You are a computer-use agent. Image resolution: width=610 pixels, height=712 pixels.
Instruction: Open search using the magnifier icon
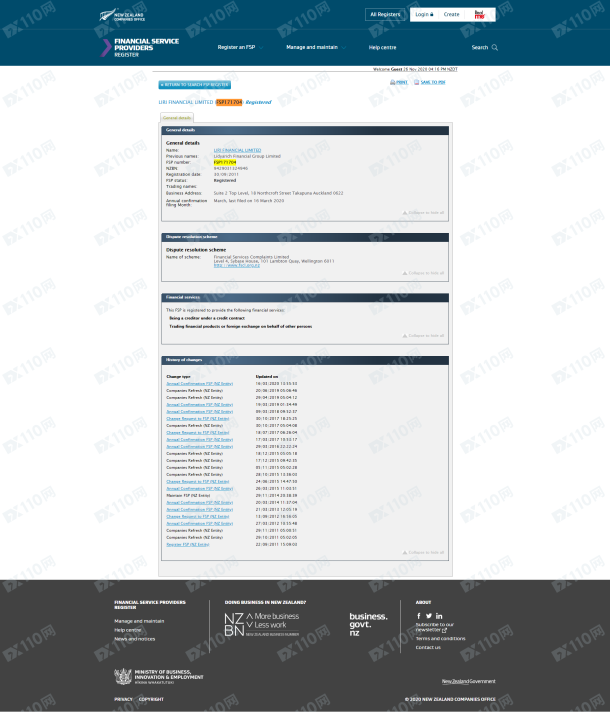[495, 47]
